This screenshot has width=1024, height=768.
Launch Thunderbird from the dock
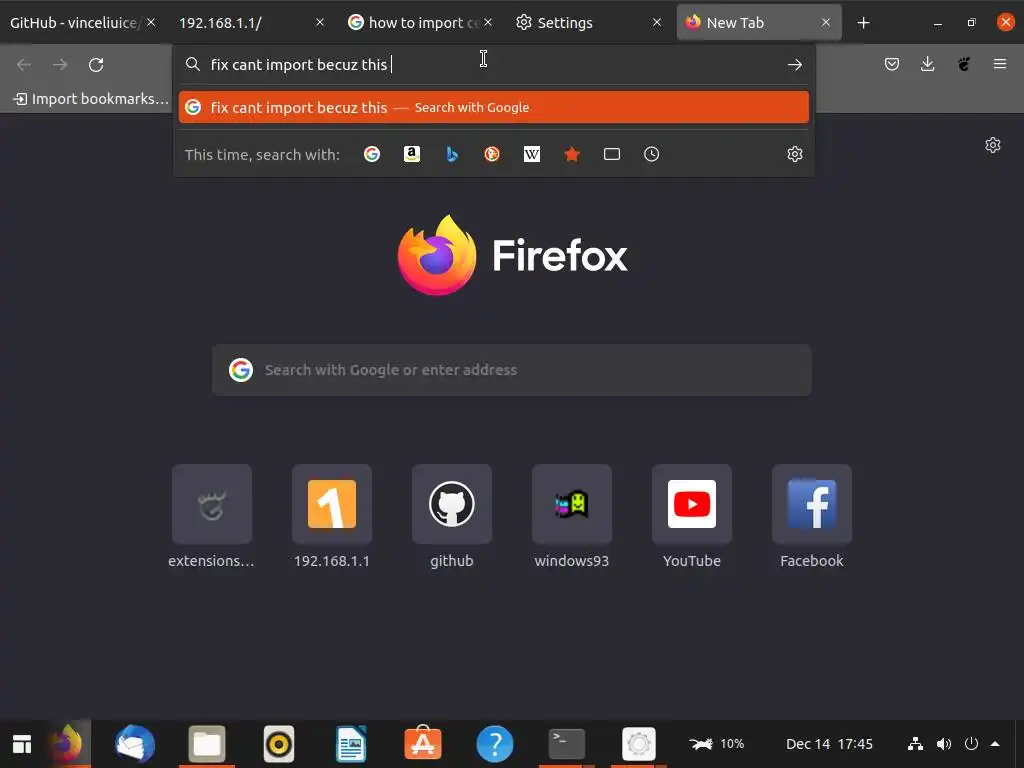point(135,744)
